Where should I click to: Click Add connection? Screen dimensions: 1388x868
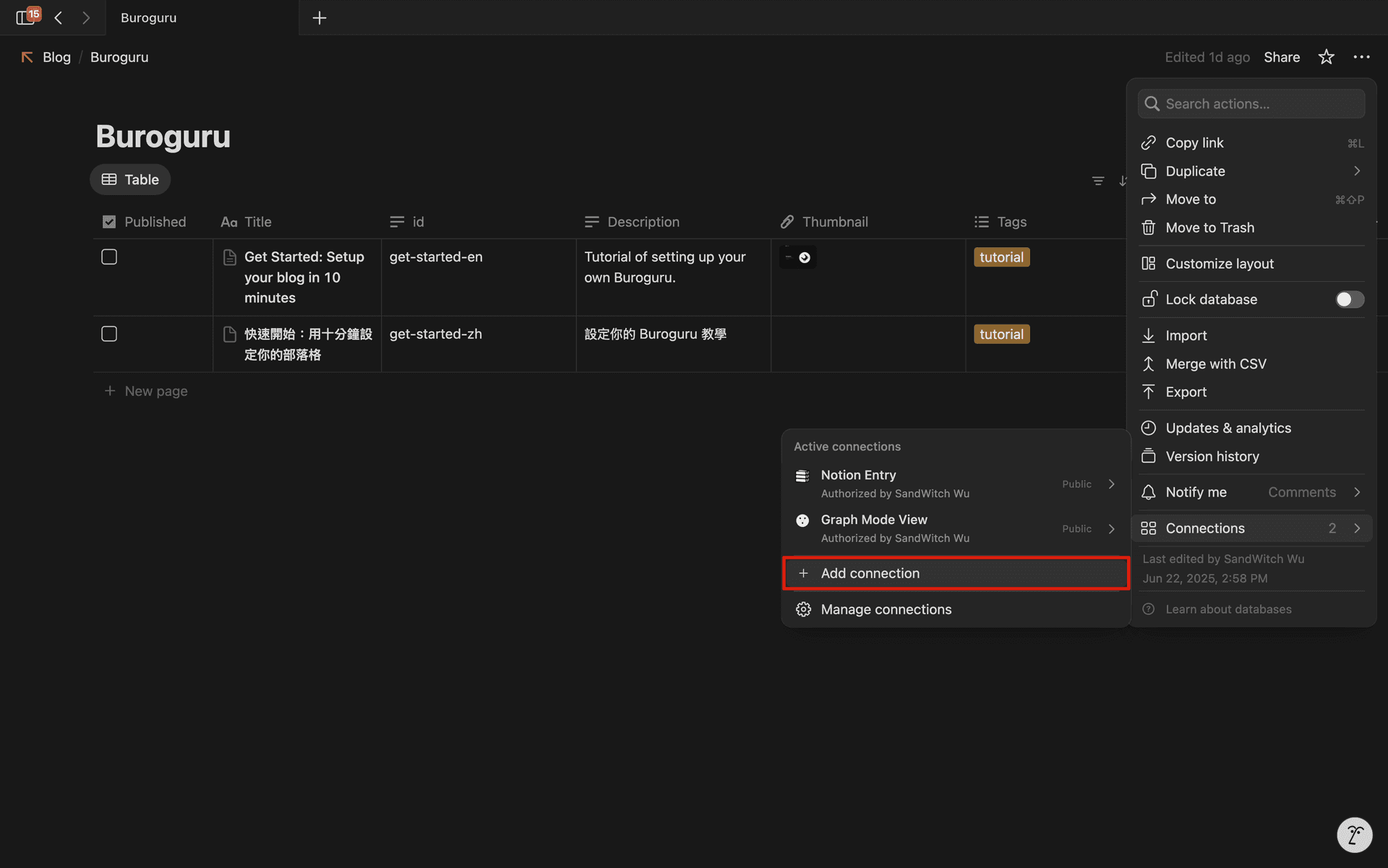point(954,573)
